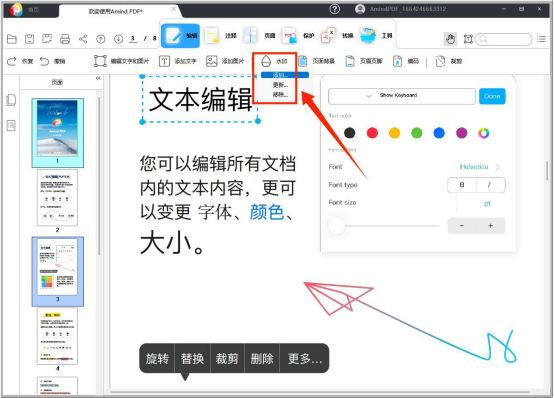Viewport: 554px width, 398px height.
Task: Select the text selection tool icon
Action: (468, 39)
